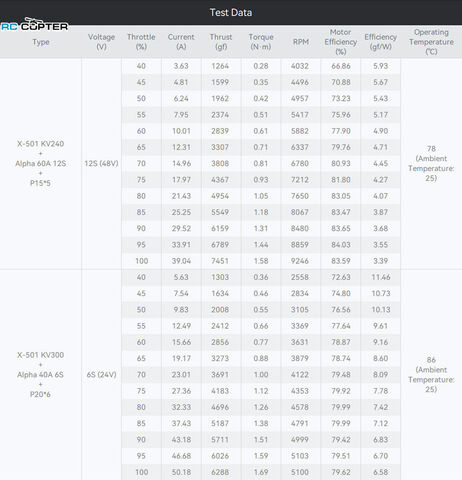Select the Throttle (%) column header
The width and height of the screenshot is (462, 480).
141,42
